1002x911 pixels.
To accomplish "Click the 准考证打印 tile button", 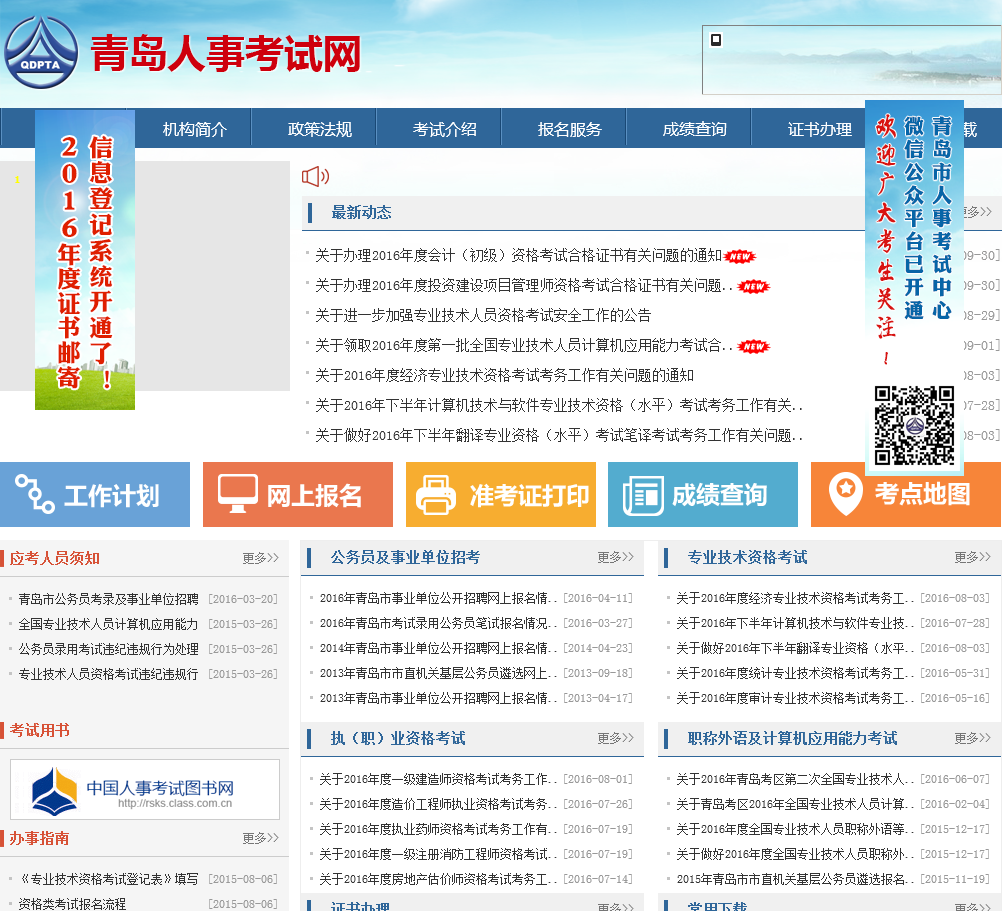I will click(x=501, y=494).
